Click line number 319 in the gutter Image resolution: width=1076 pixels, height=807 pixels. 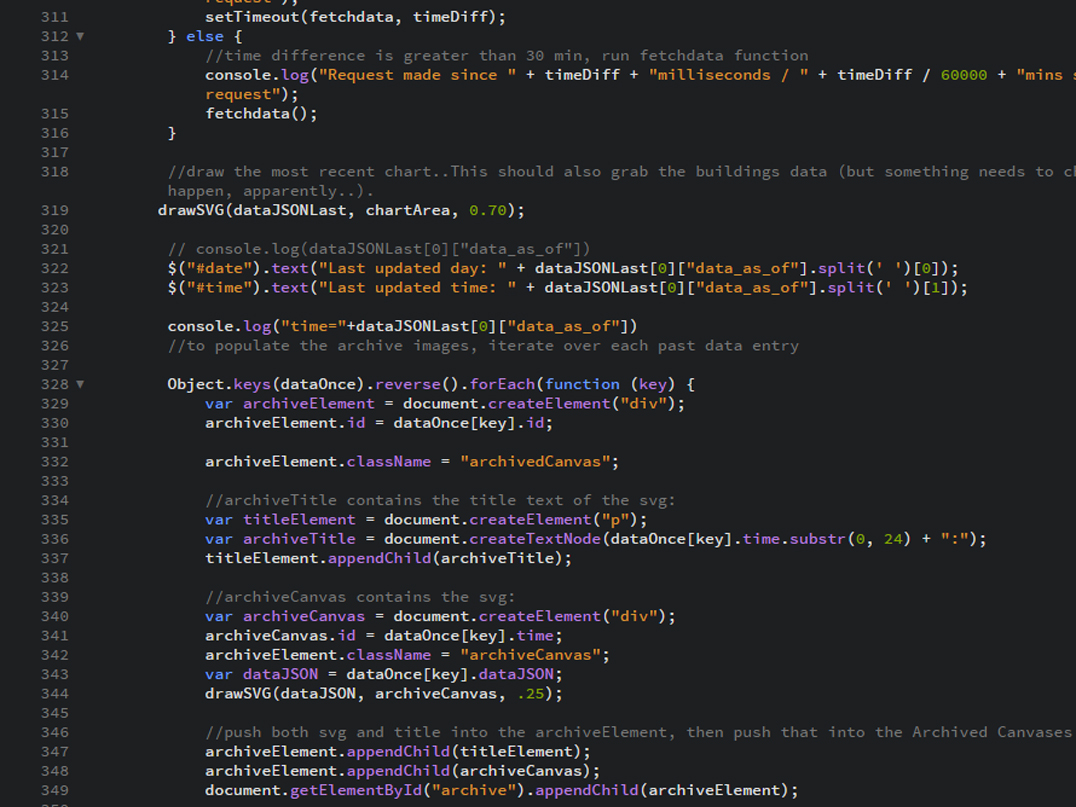click(55, 210)
